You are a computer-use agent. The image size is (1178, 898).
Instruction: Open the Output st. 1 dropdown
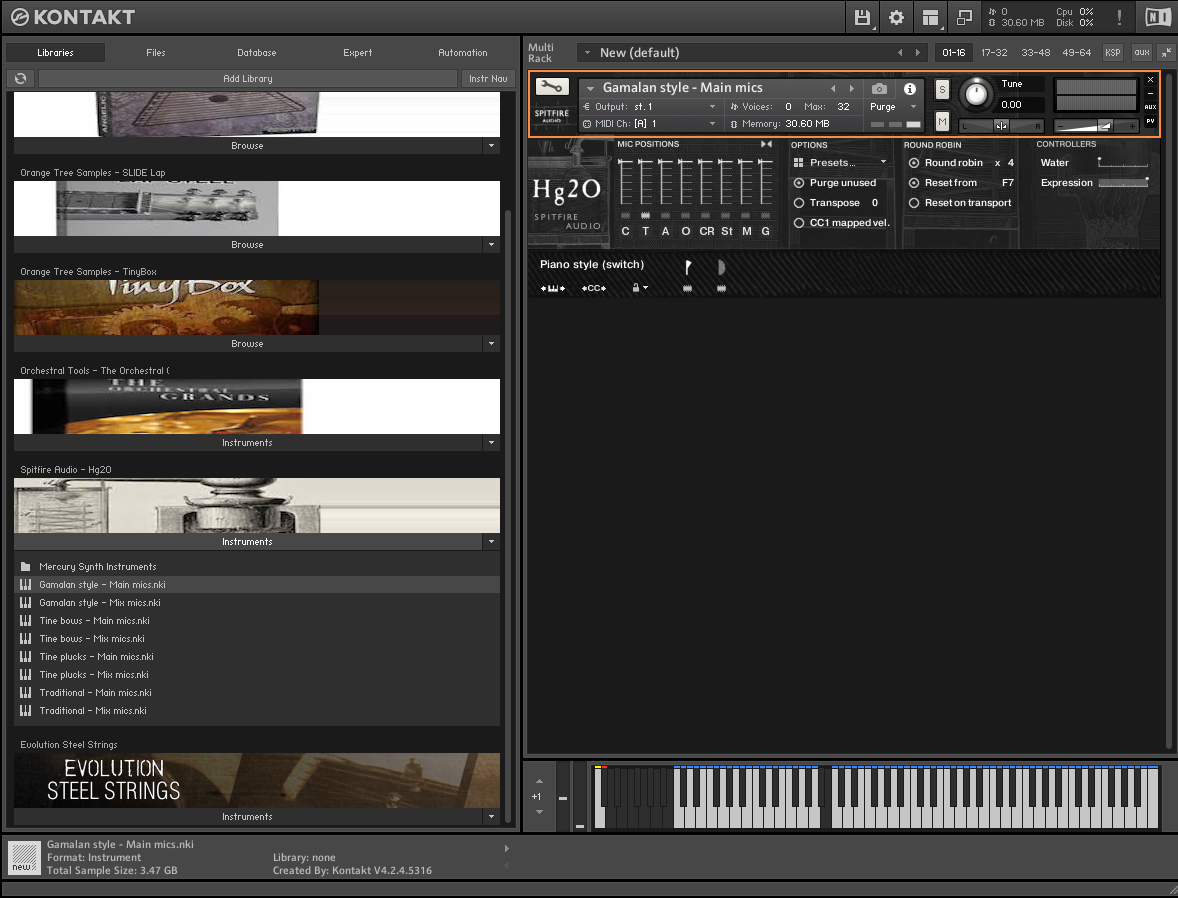649,107
